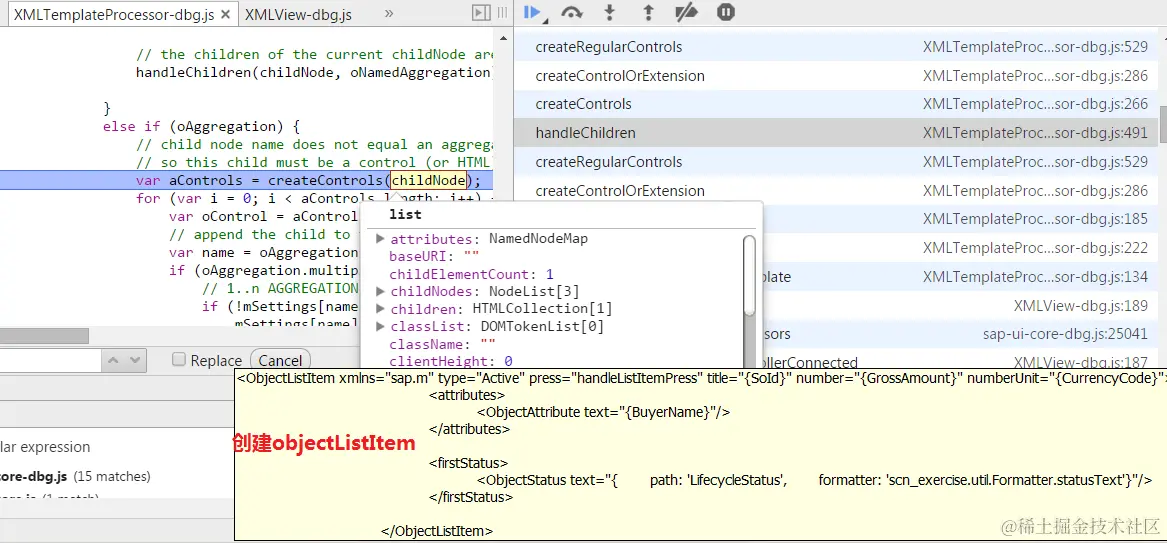1167x543 pixels.
Task: Enable the Replace checkbox
Action: (x=179, y=360)
